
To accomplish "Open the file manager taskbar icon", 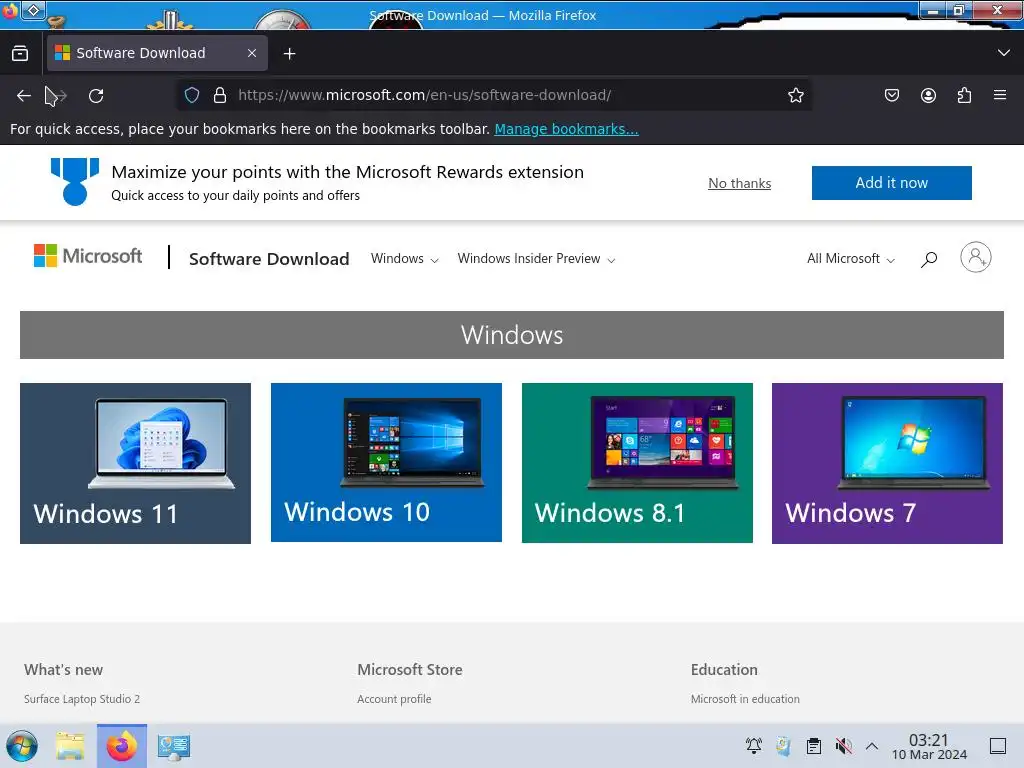I will tap(71, 746).
